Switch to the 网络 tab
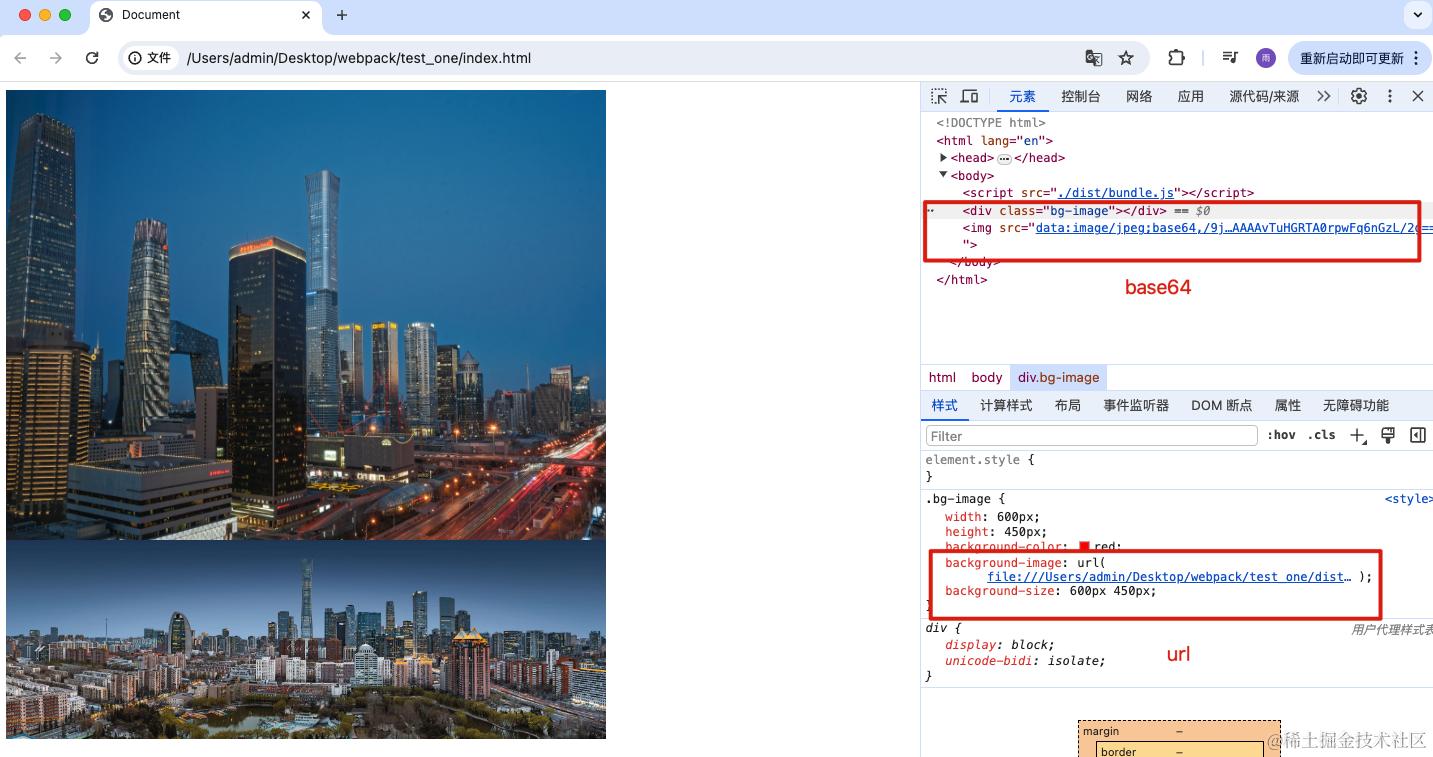The image size is (1433, 757). click(x=1139, y=96)
